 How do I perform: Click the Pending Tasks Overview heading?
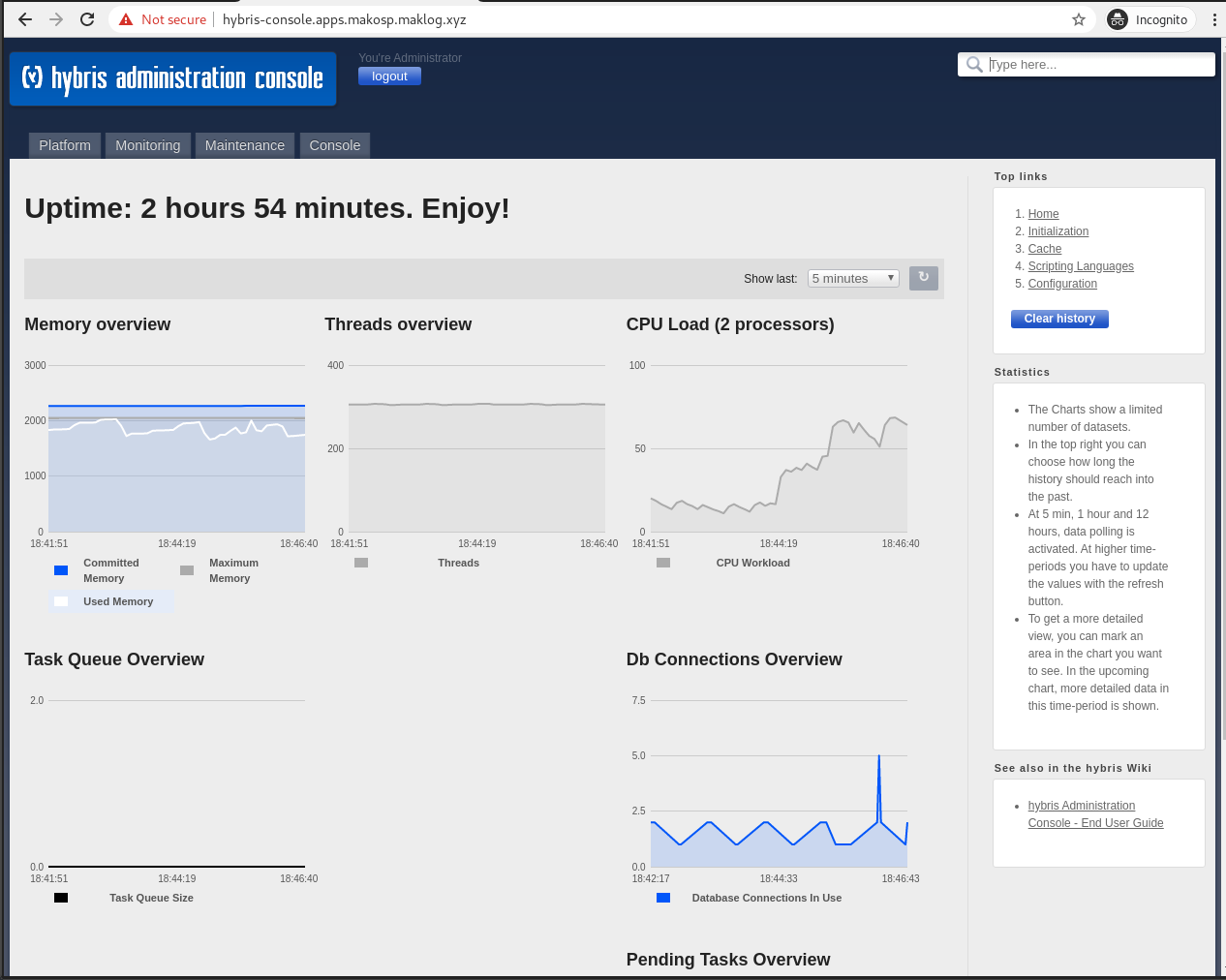click(x=728, y=960)
